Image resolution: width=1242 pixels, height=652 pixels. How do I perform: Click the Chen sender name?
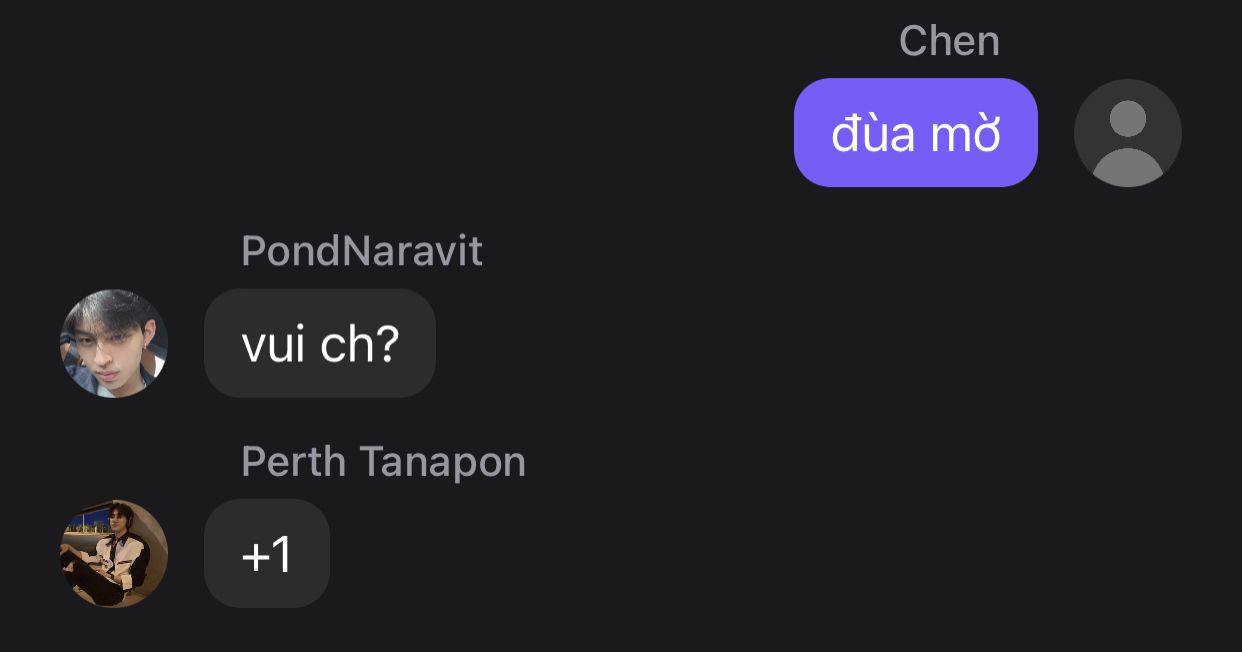tap(948, 41)
